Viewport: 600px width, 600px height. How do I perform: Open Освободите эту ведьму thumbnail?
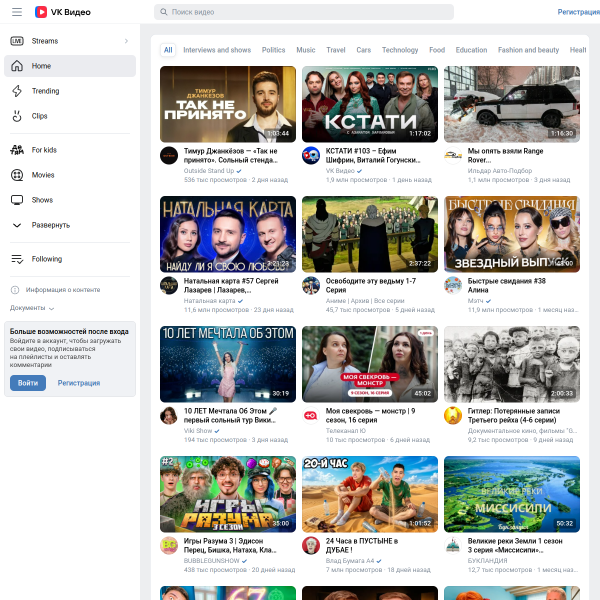coord(370,234)
